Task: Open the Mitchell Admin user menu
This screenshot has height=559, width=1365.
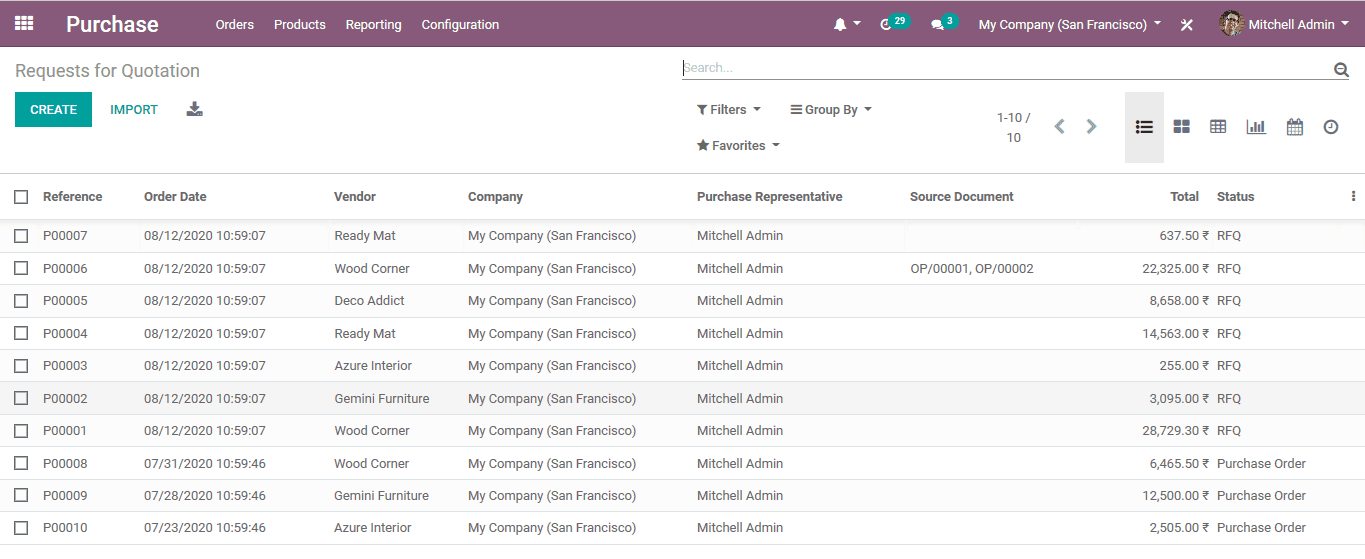Action: click(x=1284, y=24)
